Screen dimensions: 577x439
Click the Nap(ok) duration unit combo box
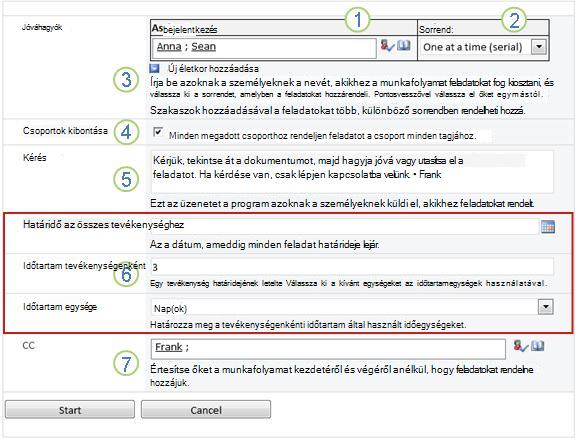click(x=352, y=308)
